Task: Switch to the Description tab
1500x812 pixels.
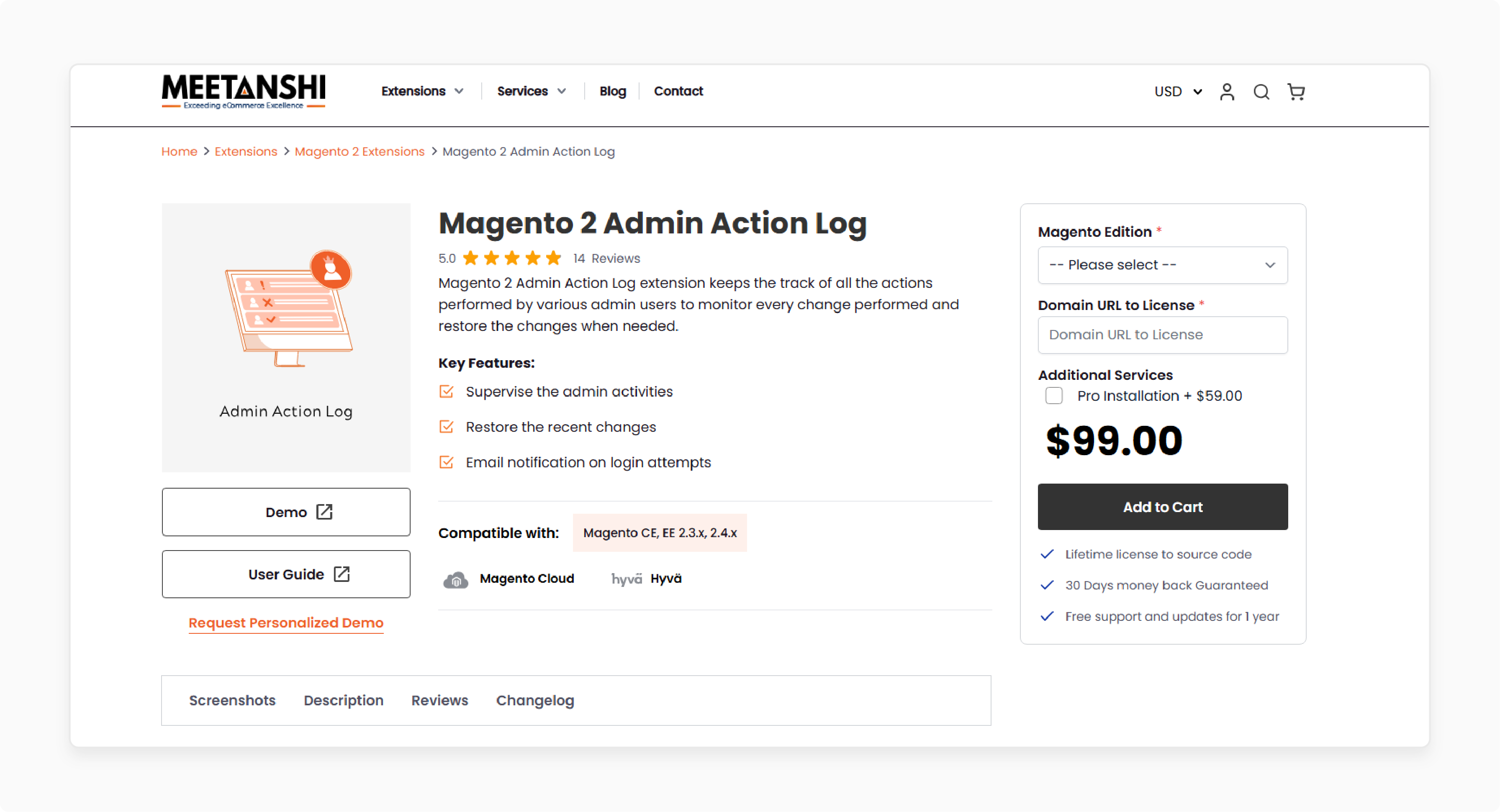Action: (344, 700)
